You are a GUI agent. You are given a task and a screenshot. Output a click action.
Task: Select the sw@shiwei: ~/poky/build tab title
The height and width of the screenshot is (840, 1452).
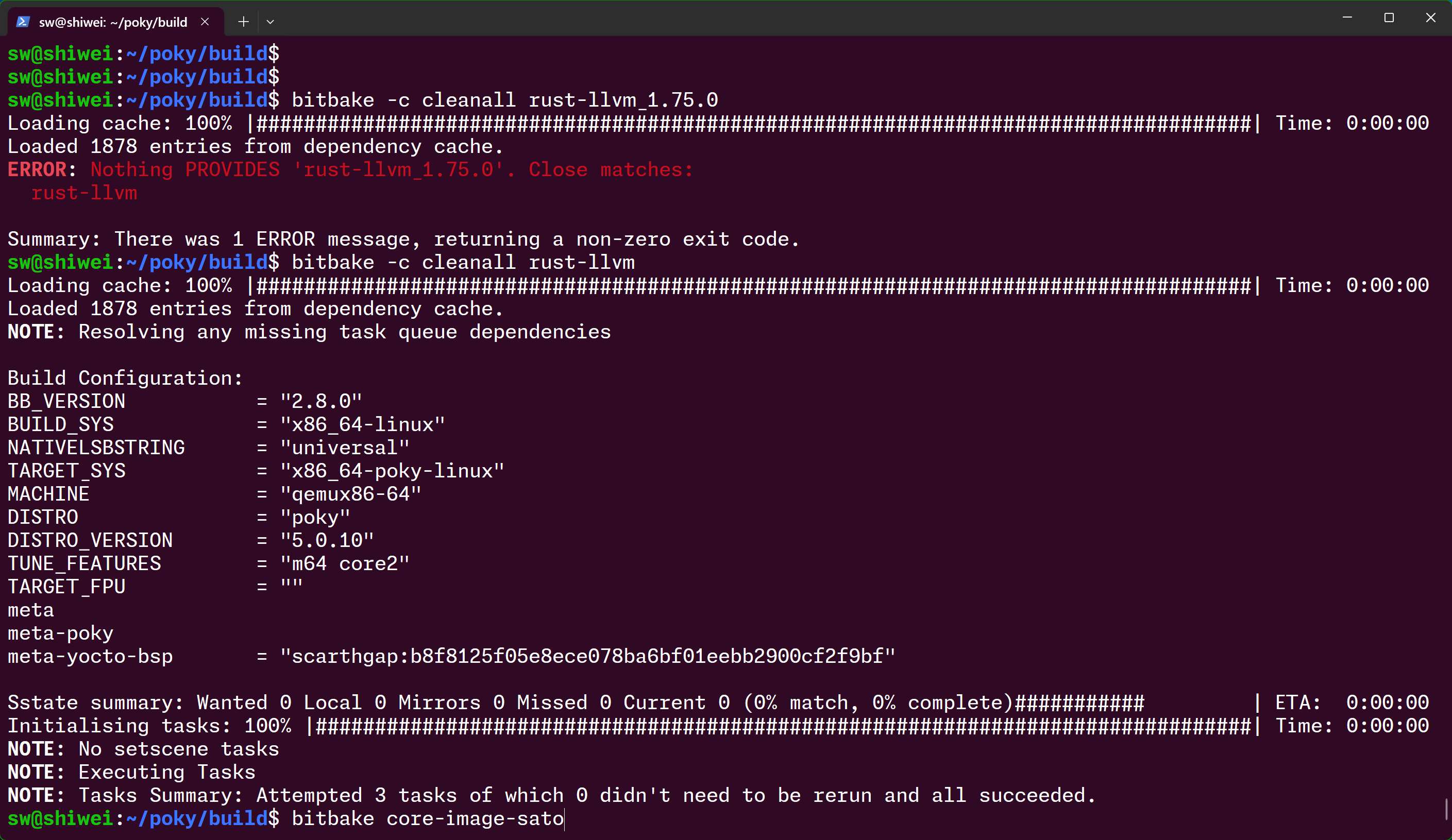(113, 22)
